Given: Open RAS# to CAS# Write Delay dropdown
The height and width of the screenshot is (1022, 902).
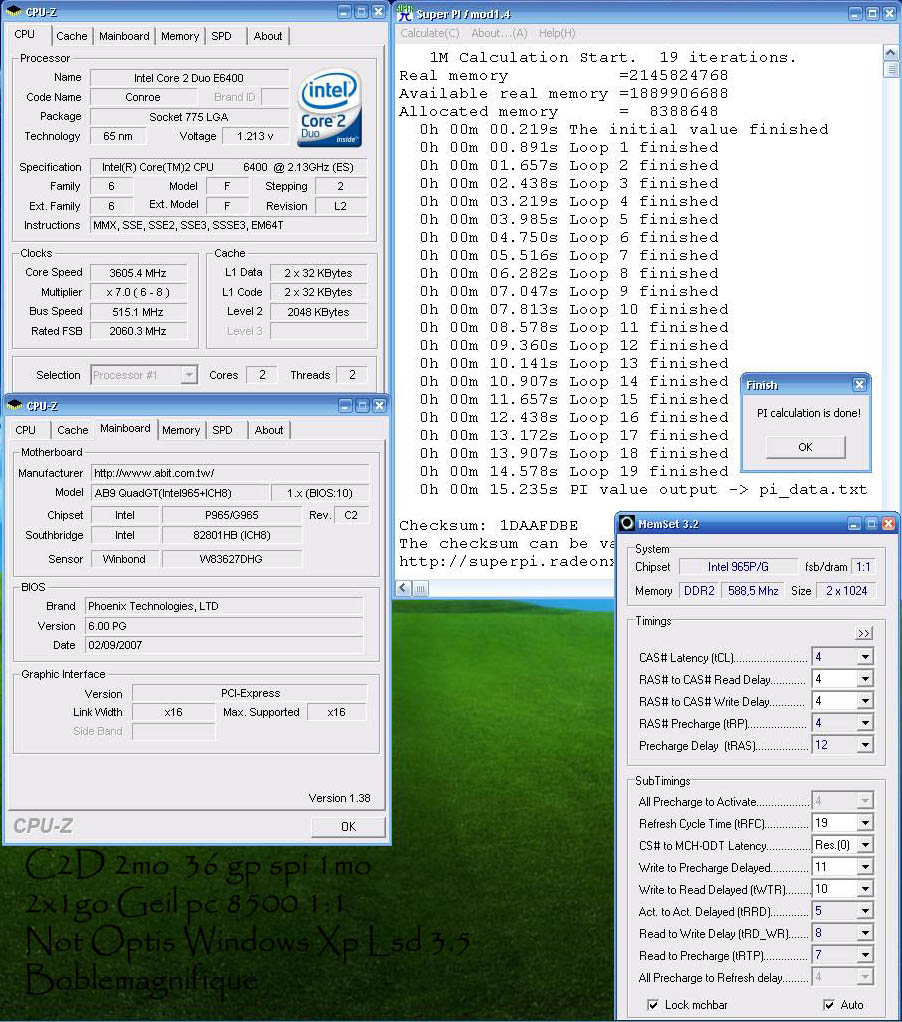Looking at the screenshot, I should pyautogui.click(x=865, y=701).
